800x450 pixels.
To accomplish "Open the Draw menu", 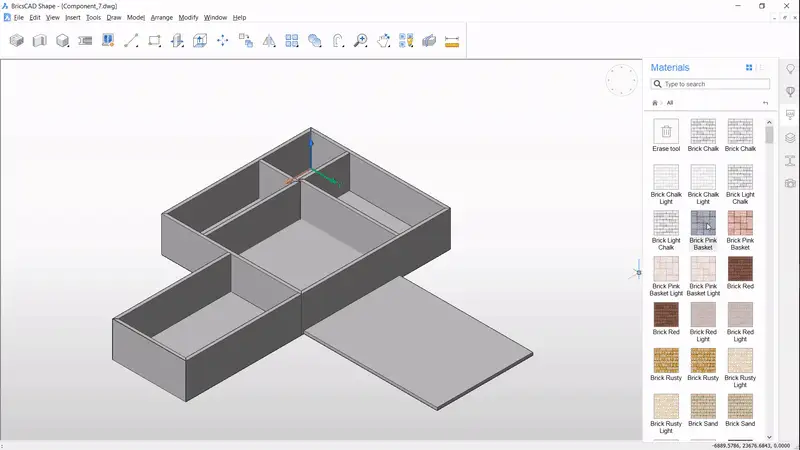I will pyautogui.click(x=114, y=17).
